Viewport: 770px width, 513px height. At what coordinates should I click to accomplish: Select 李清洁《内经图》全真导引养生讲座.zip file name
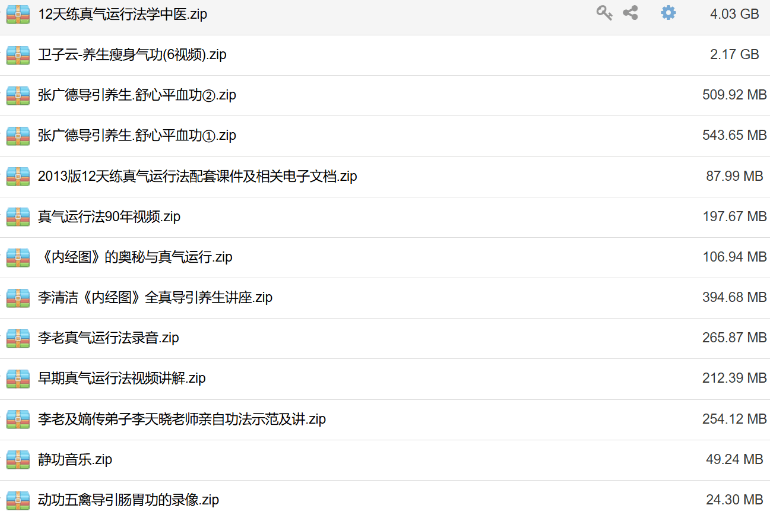(155, 297)
